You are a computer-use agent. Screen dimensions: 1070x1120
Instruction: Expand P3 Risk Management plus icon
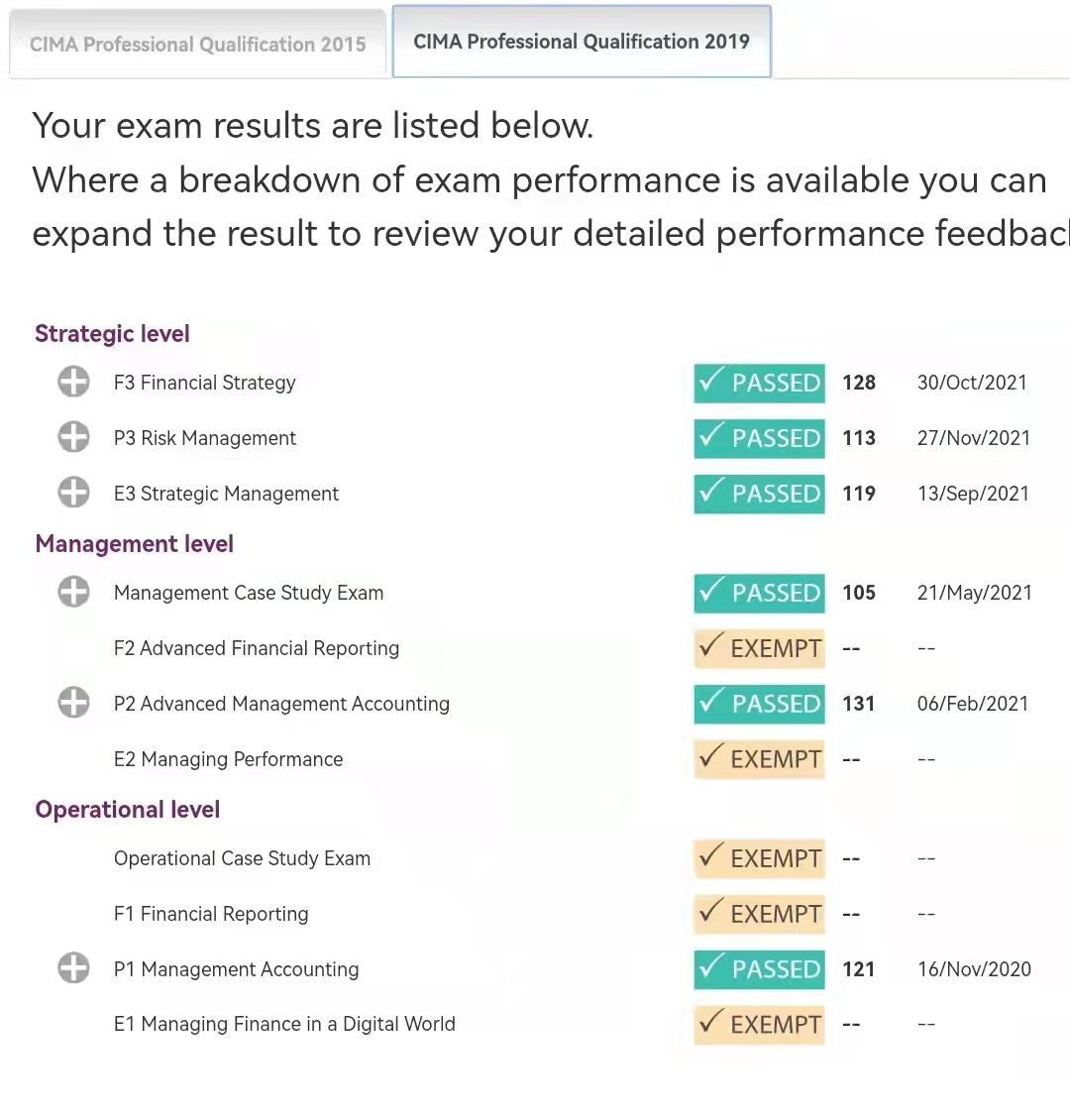pyautogui.click(x=73, y=437)
